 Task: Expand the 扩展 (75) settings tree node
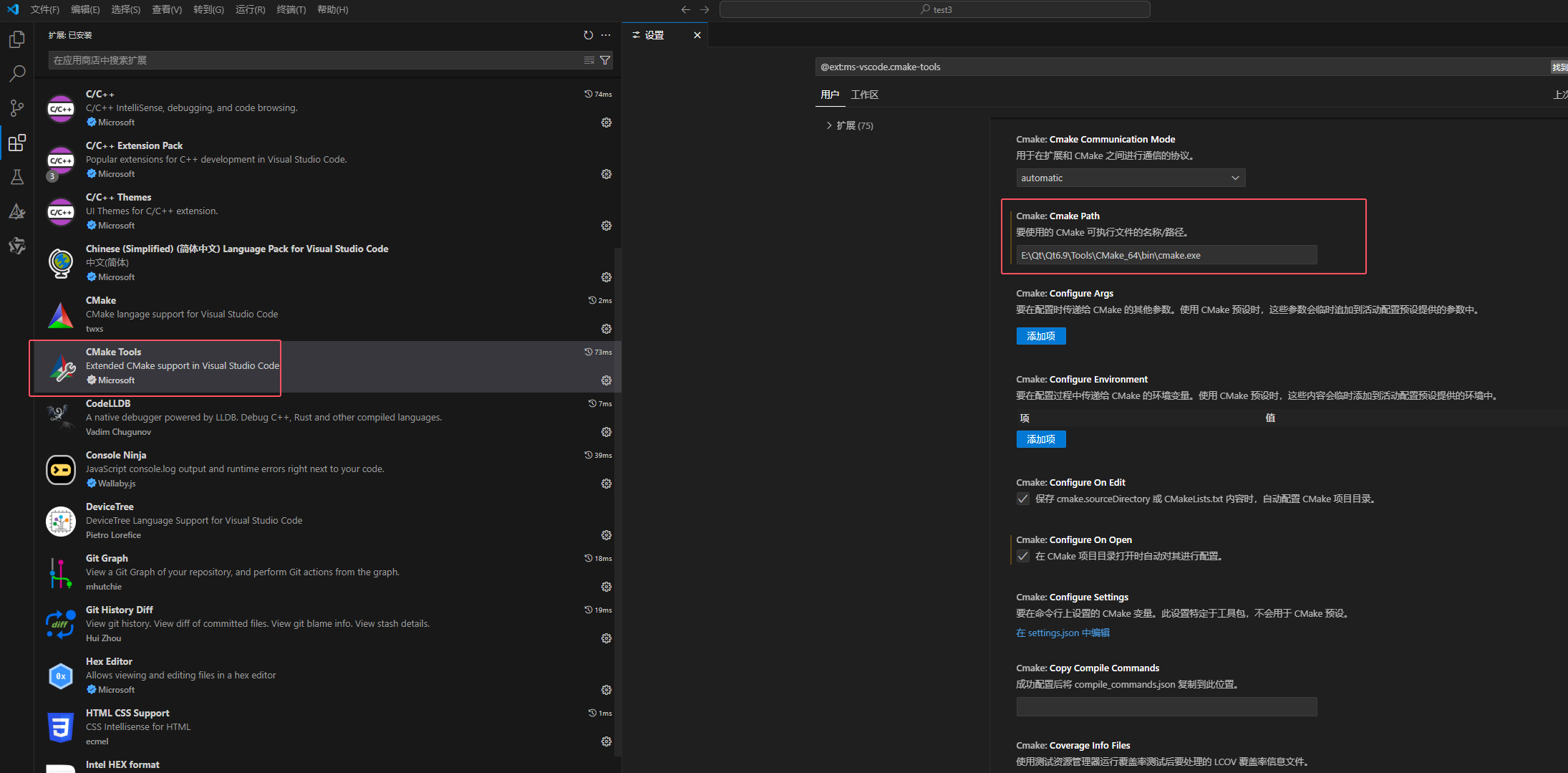coord(849,125)
